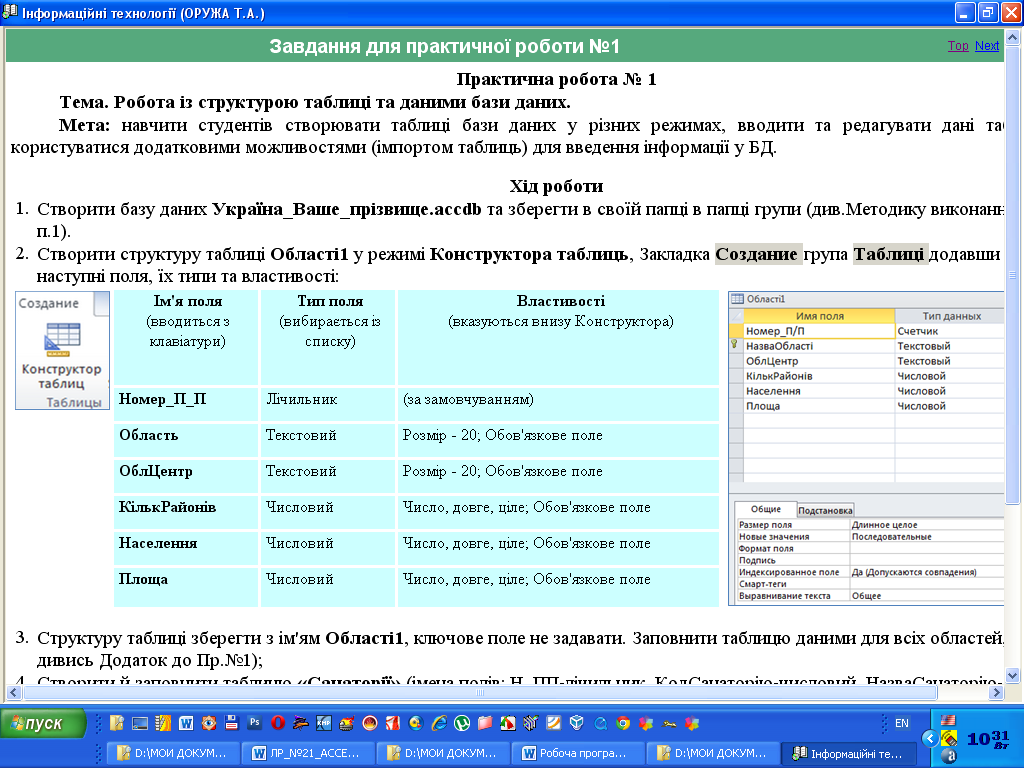The height and width of the screenshot is (768, 1024).
Task: Click the yellow phone tray icon
Action: (949, 739)
